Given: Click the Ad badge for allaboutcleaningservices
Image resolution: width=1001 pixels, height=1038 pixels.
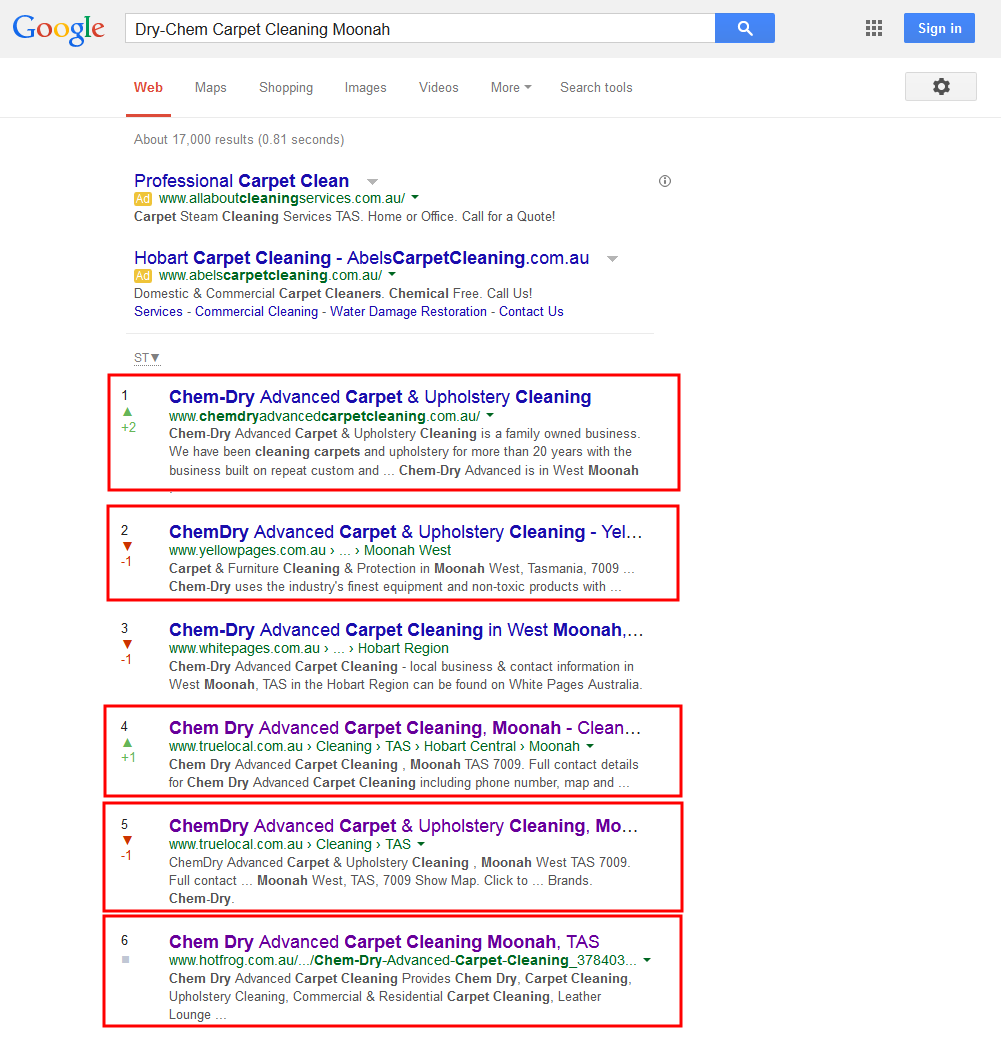Looking at the screenshot, I should [143, 199].
